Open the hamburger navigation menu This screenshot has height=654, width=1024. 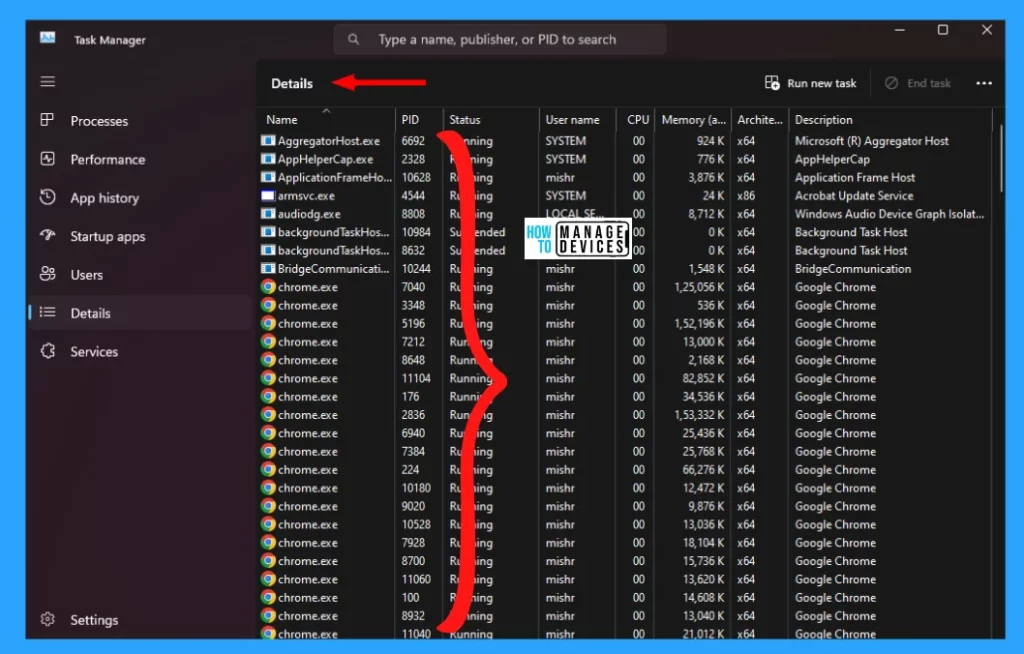(48, 82)
